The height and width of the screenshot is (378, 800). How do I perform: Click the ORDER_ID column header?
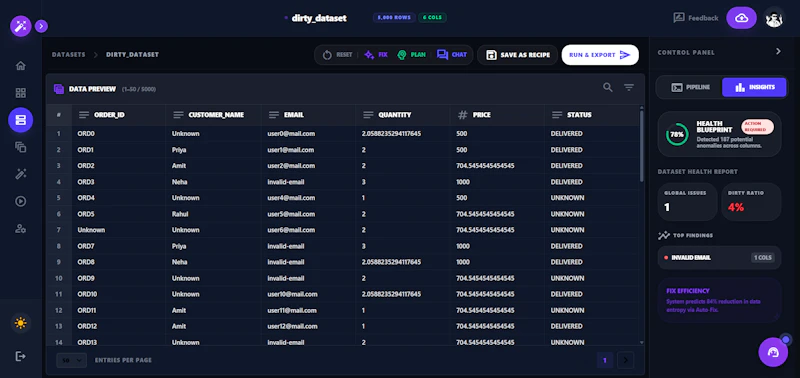118,115
